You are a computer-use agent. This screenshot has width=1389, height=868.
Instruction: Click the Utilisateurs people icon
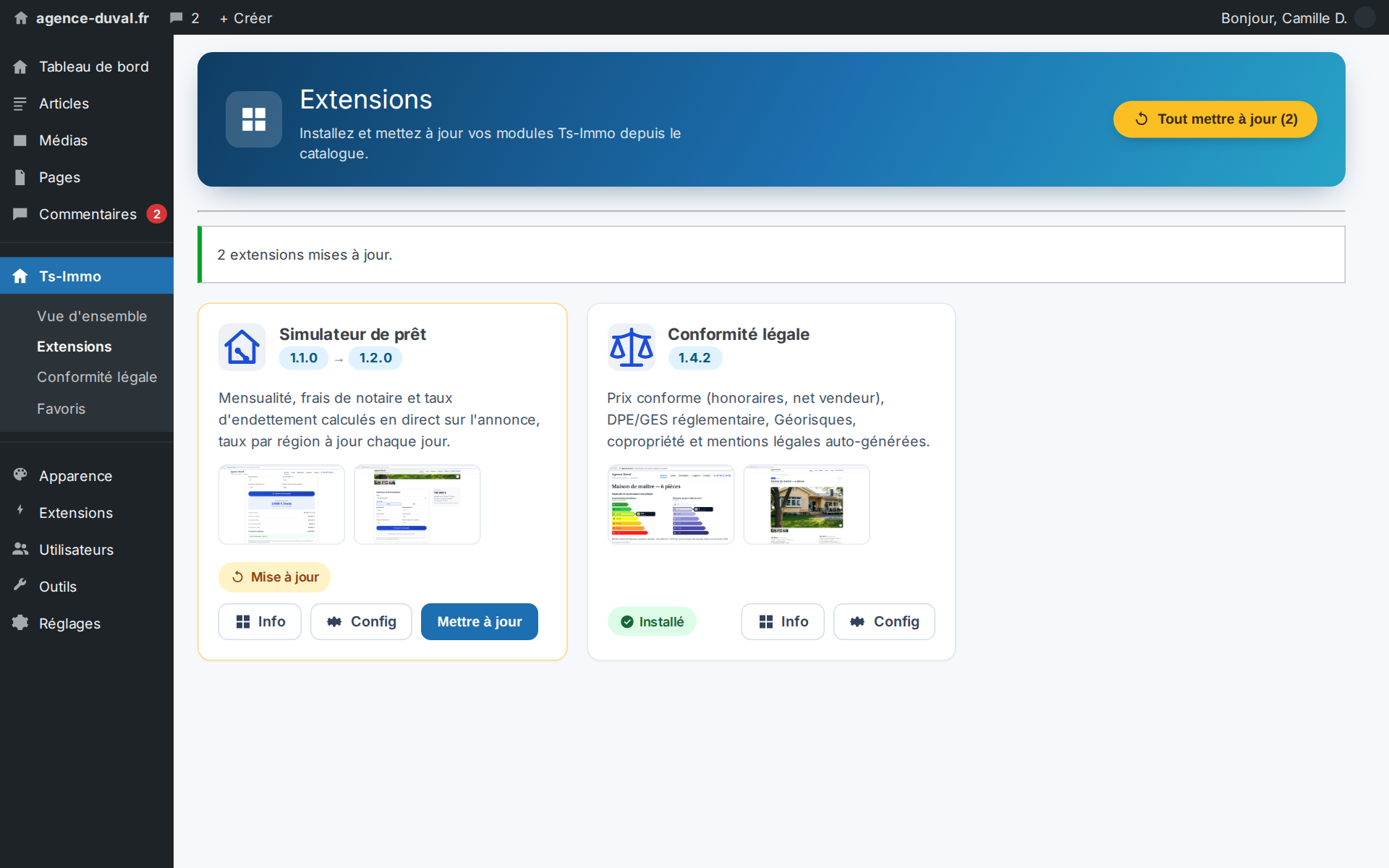pos(20,549)
